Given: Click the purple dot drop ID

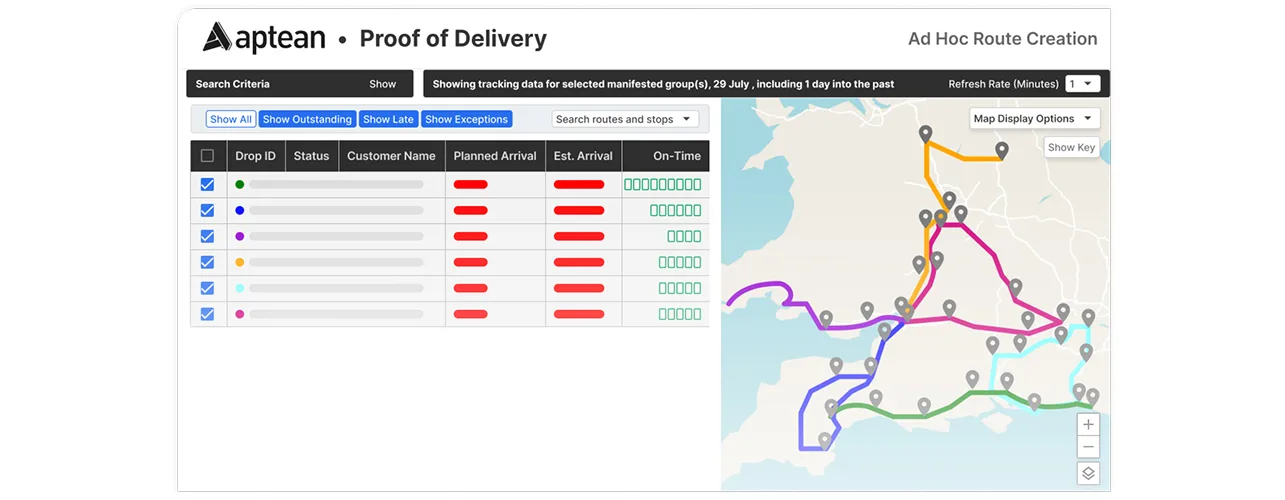Looking at the screenshot, I should (239, 236).
